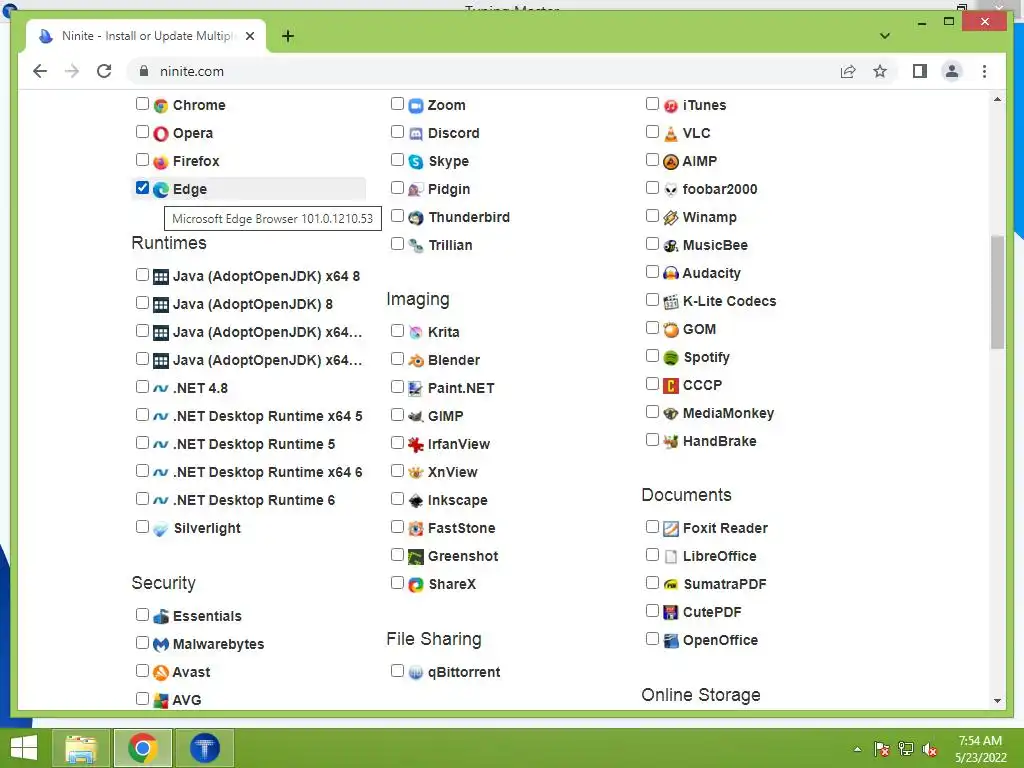Tick the Greenshot checkbox
The height and width of the screenshot is (768, 1024).
397,555
